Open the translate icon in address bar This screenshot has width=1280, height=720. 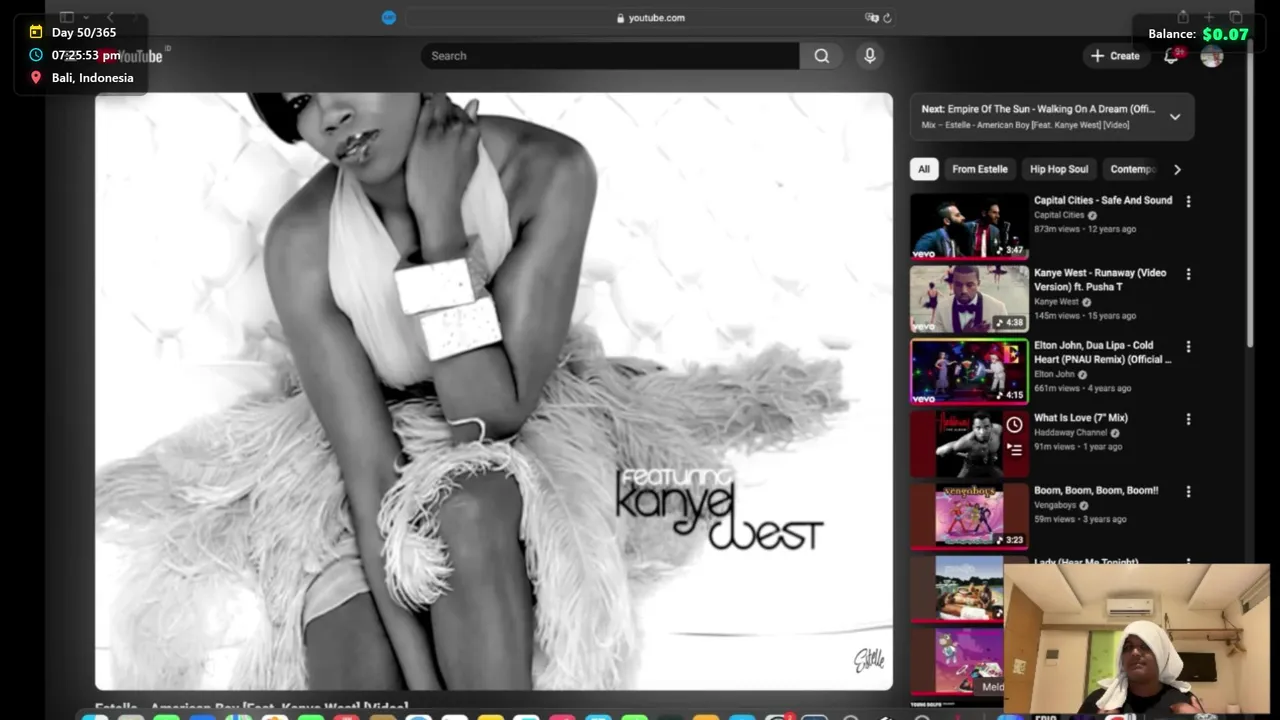[871, 17]
